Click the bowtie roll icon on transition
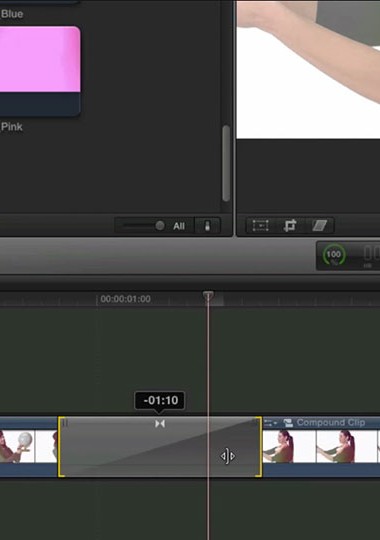The width and height of the screenshot is (380, 540). (160, 424)
